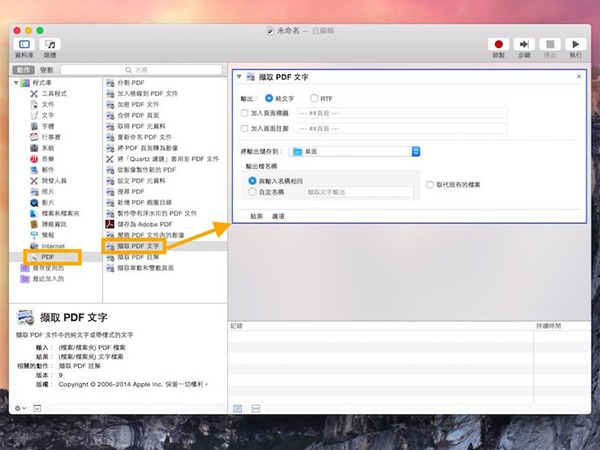Image resolution: width=600 pixels, height=450 pixels.
Task: Remove the 擷取 PDF 文字 action
Action: click(579, 77)
